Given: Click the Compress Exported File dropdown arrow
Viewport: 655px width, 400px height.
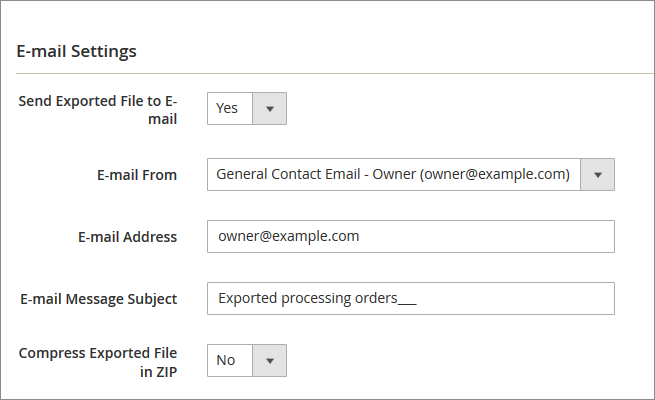Looking at the screenshot, I should pos(269,360).
